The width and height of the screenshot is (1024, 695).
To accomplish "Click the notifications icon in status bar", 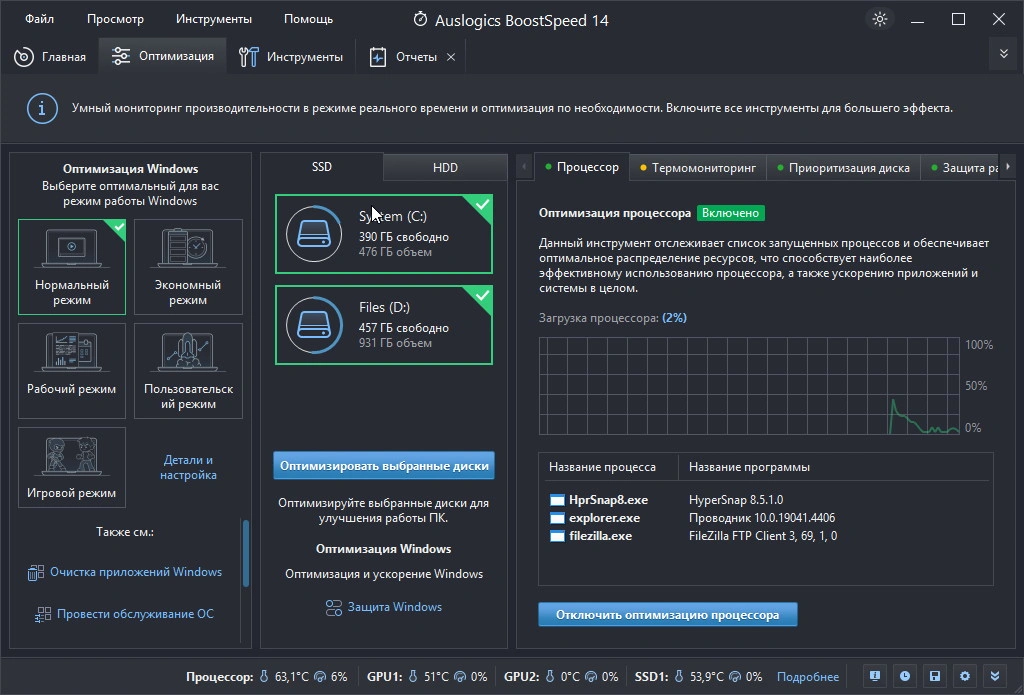I will 875,676.
